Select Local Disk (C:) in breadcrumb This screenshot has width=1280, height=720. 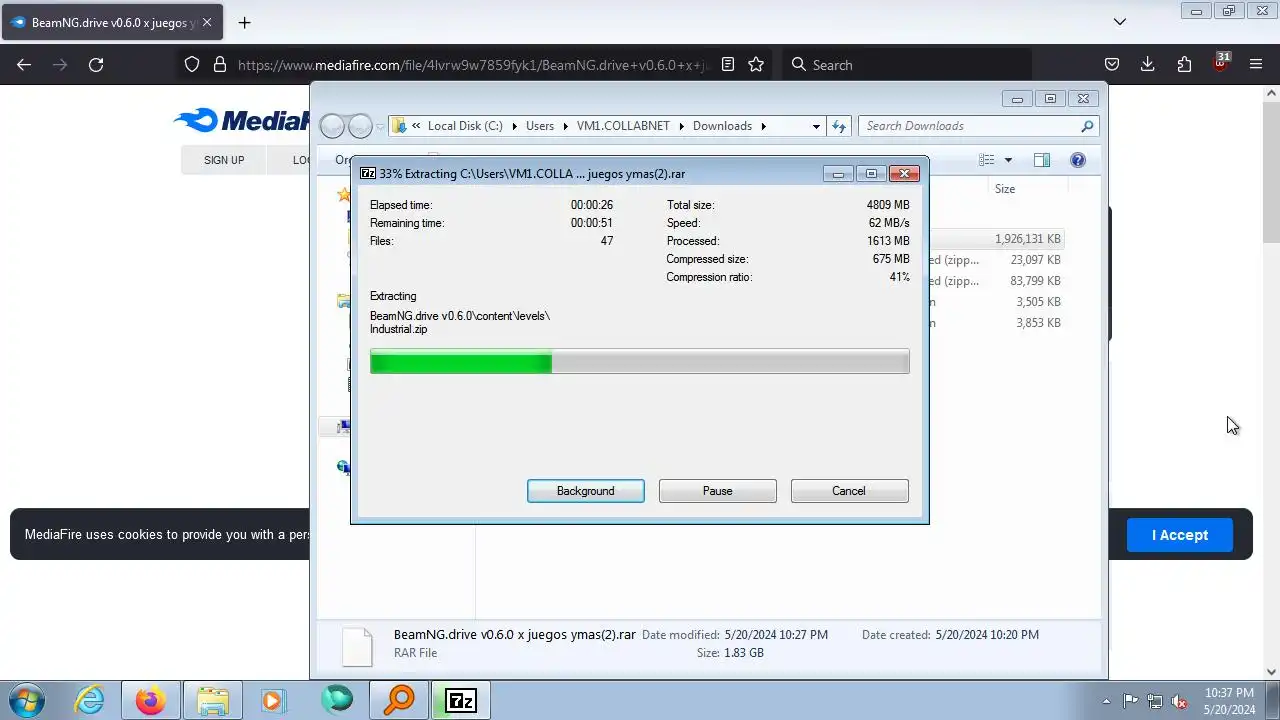click(x=465, y=126)
